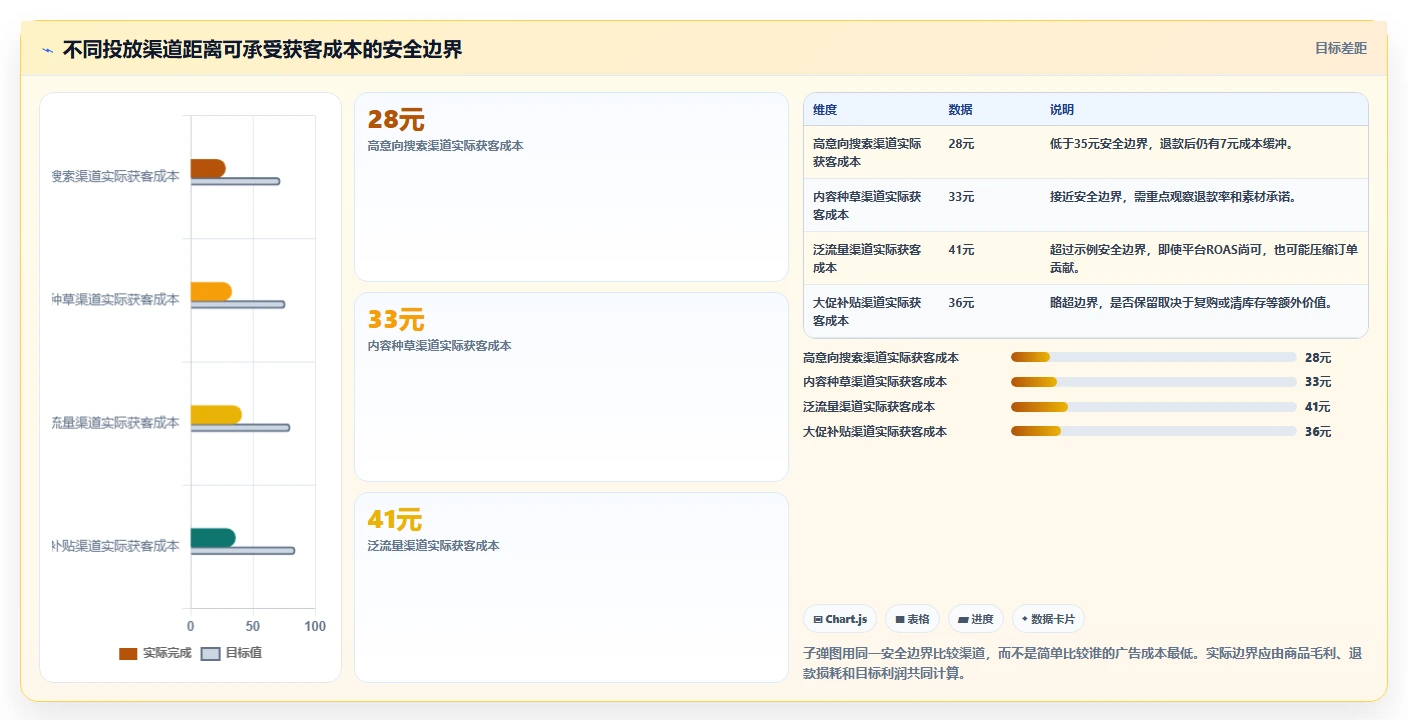
Task: Click the 内容种草渠道 progress bar
Action: point(1153,382)
